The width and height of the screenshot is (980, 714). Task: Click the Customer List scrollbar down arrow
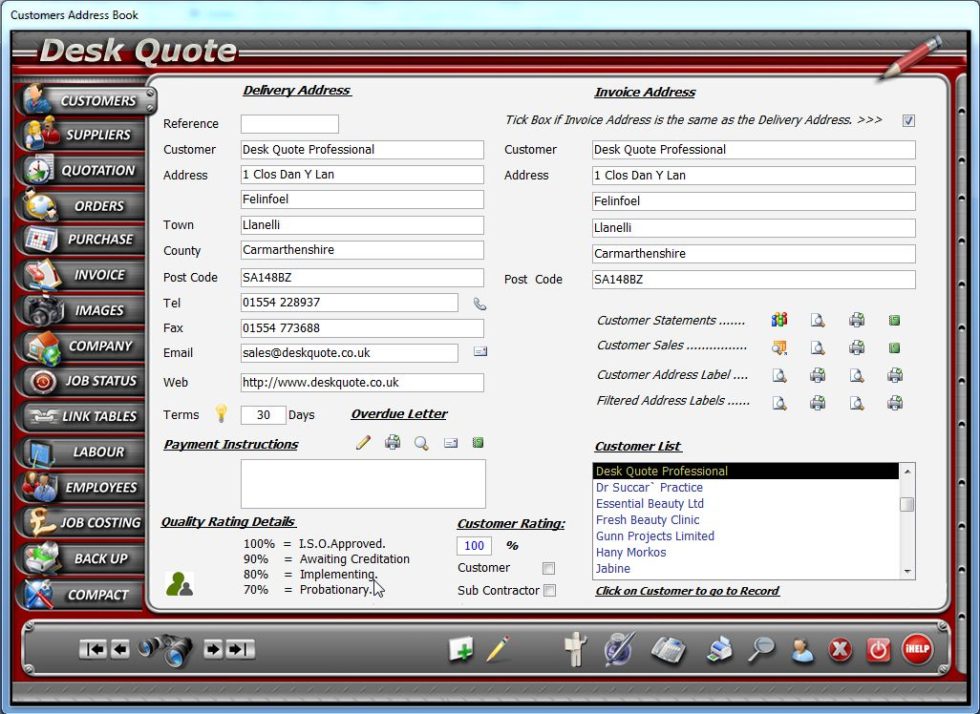(x=908, y=572)
